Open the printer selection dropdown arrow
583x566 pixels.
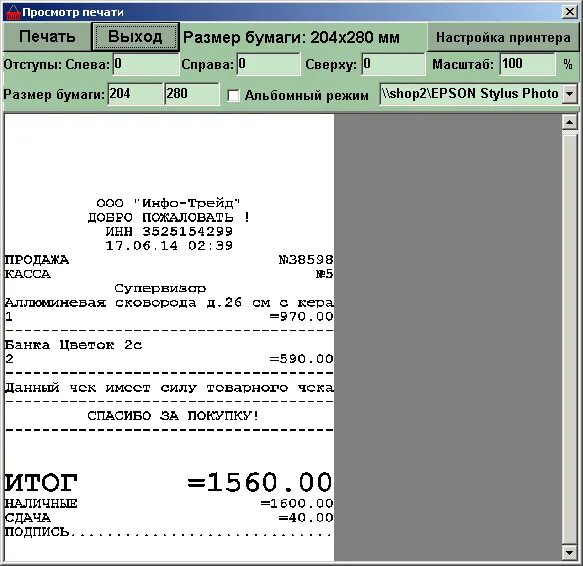pyautogui.click(x=570, y=94)
